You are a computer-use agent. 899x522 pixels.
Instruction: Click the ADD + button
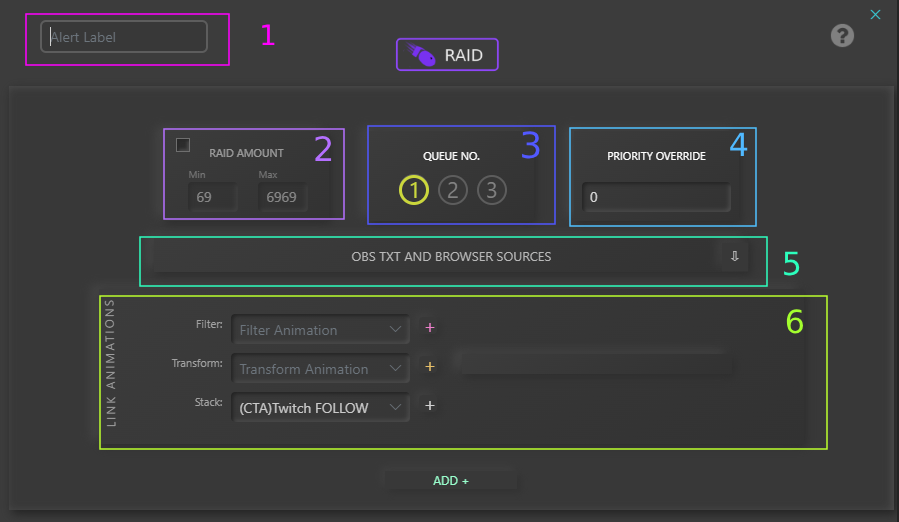[x=451, y=481]
